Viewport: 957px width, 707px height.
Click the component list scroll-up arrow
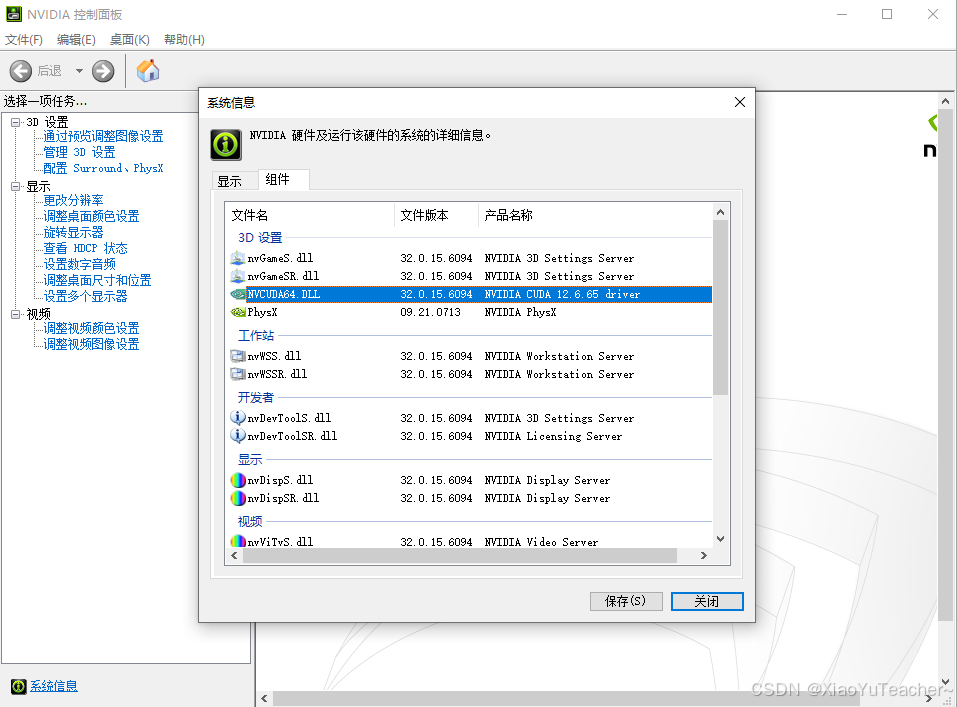pos(720,212)
